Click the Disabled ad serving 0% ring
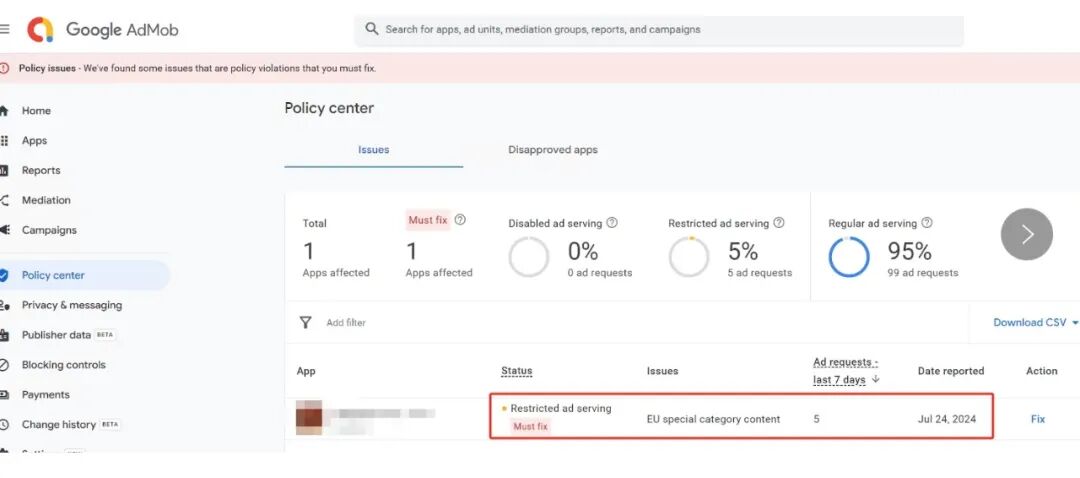The image size is (1080, 478). coord(528,257)
